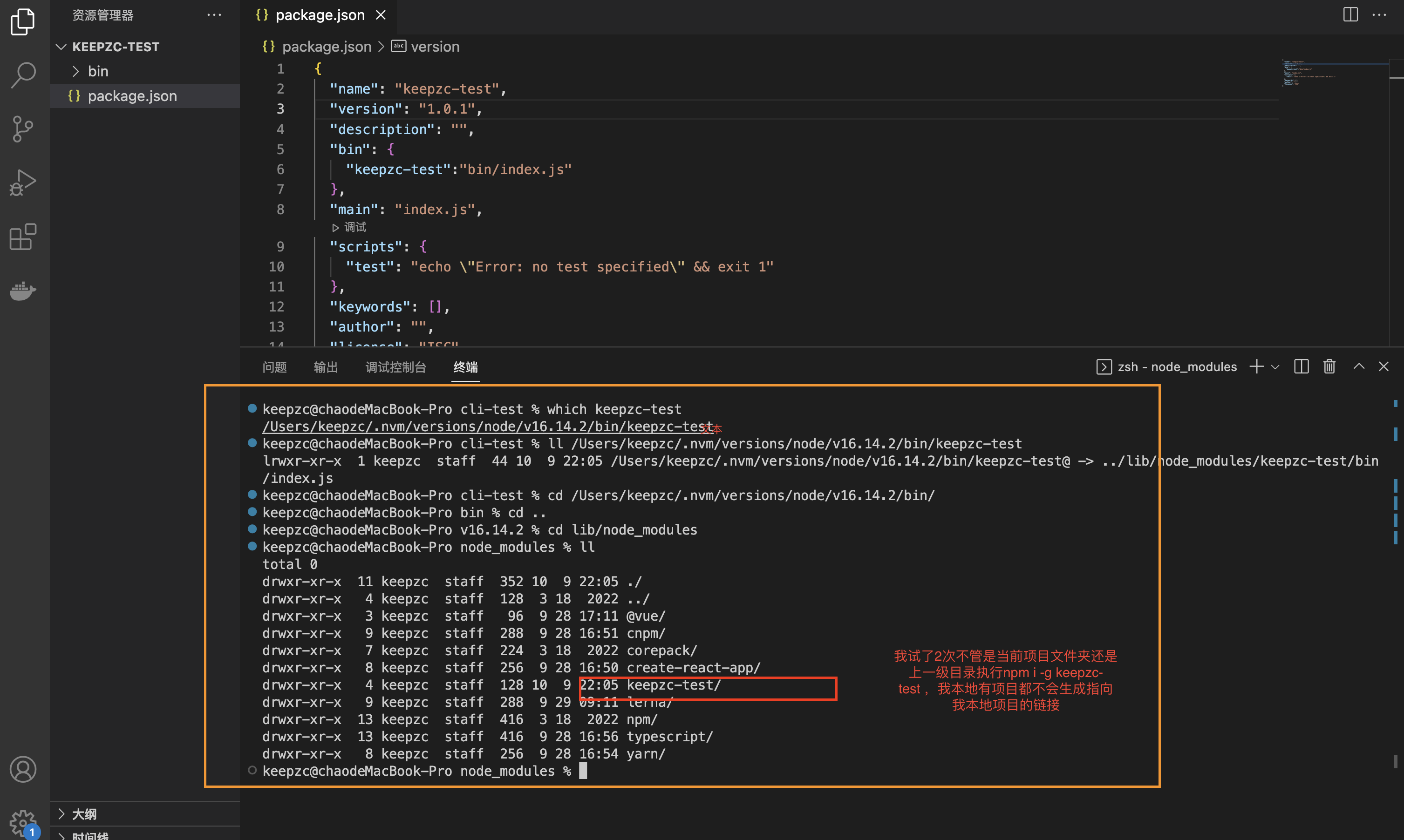Click the 资源管理器 explorer title
The image size is (1404, 840).
pos(103,15)
